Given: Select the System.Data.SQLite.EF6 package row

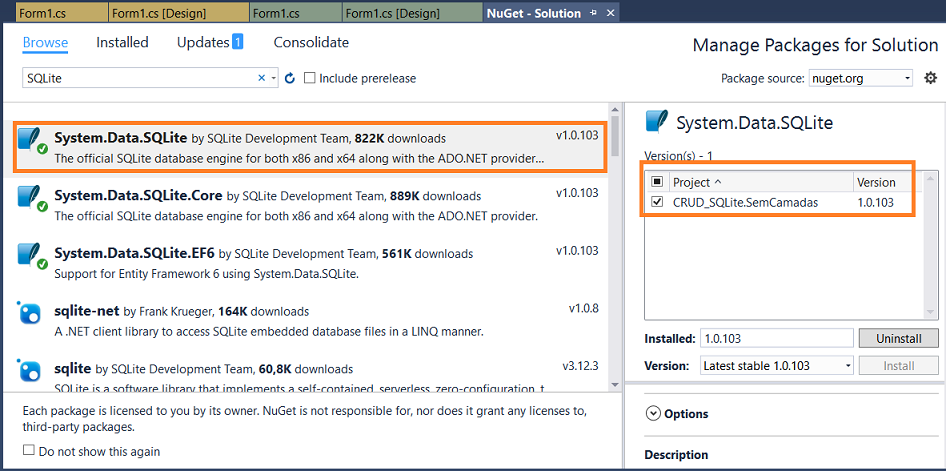Looking at the screenshot, I should (308, 261).
